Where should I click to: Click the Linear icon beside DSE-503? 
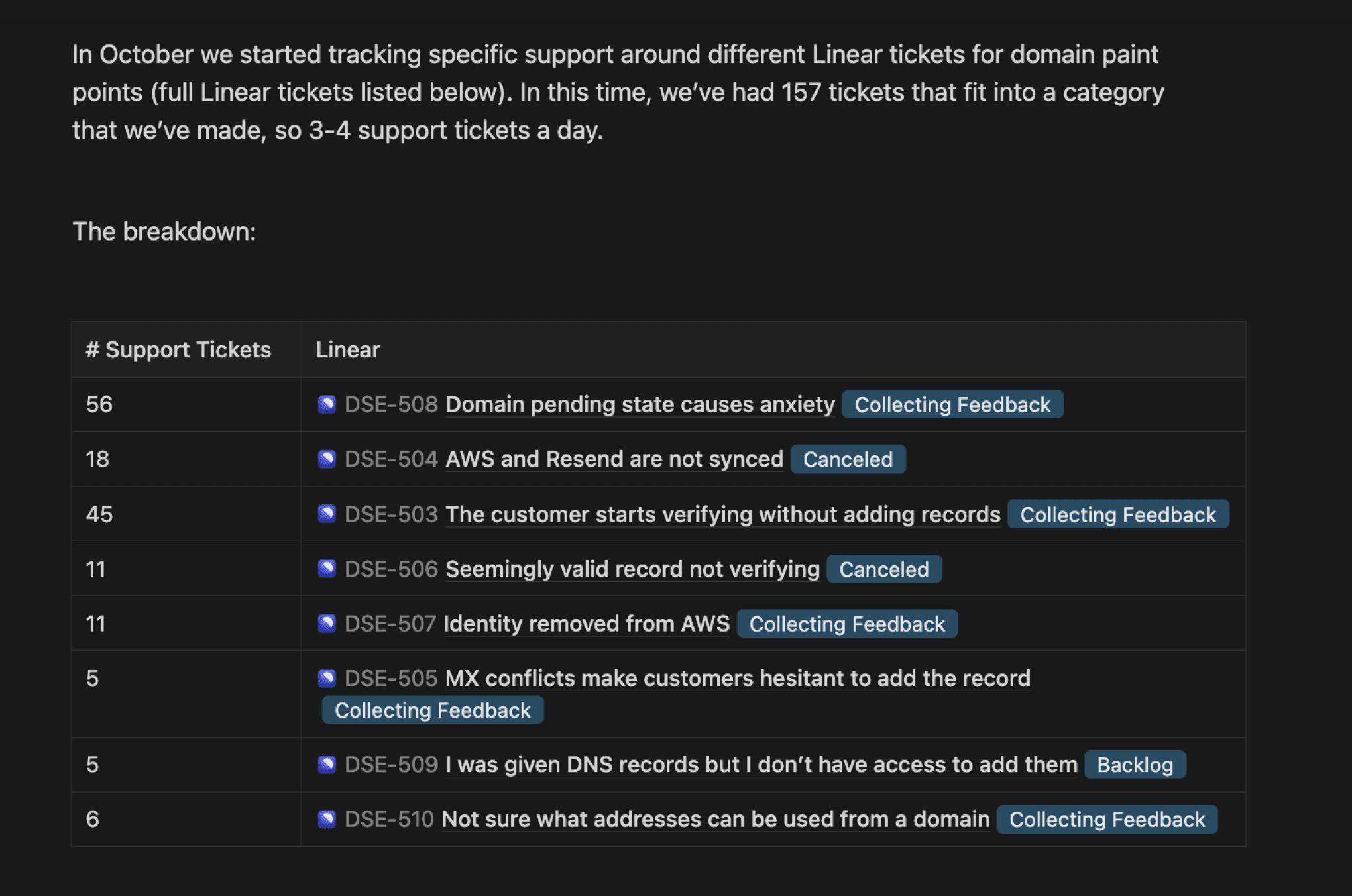tap(327, 514)
